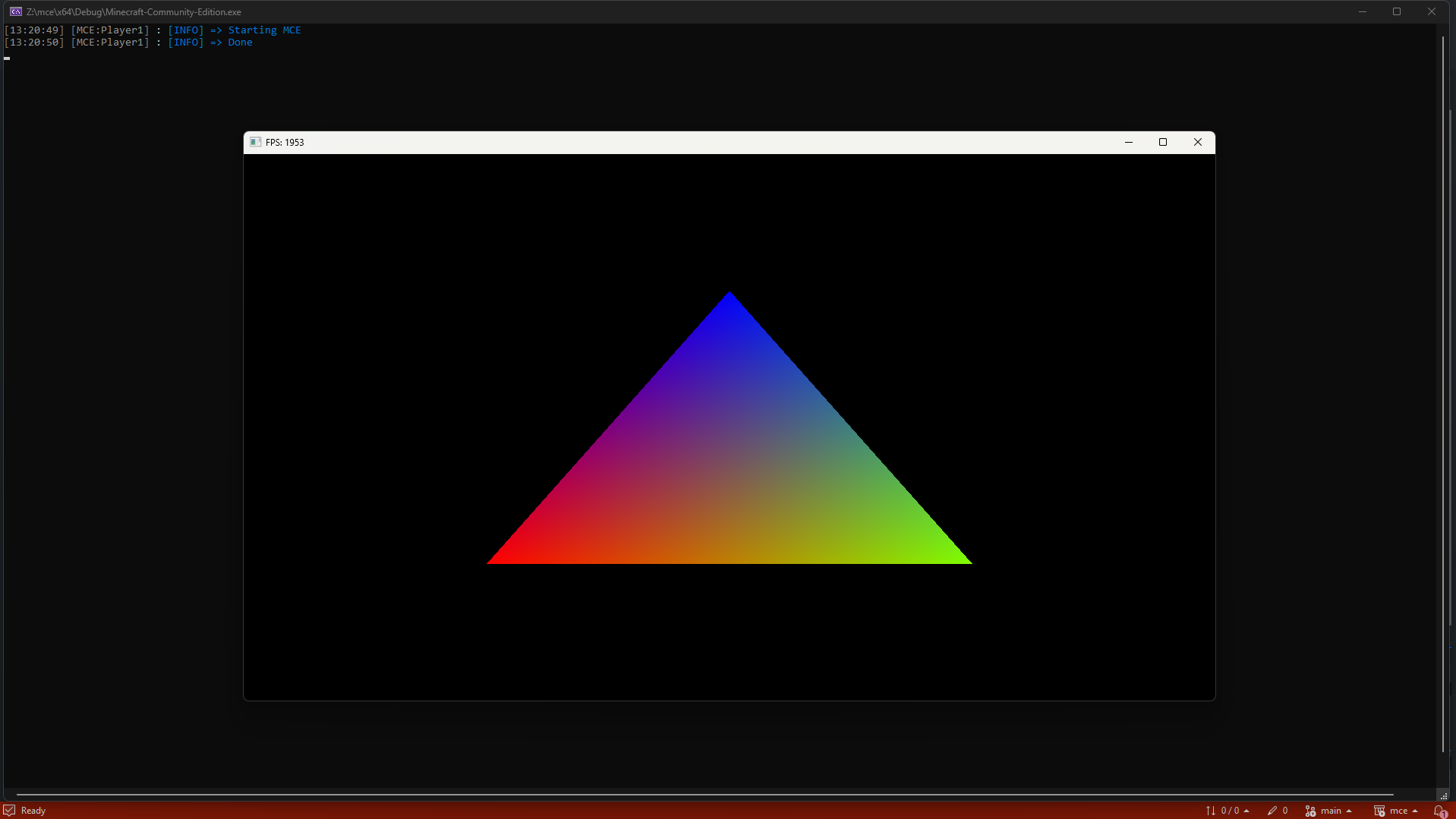Click the FPS: 1953 title bar
The height and width of the screenshot is (819, 1456).
tap(683, 142)
